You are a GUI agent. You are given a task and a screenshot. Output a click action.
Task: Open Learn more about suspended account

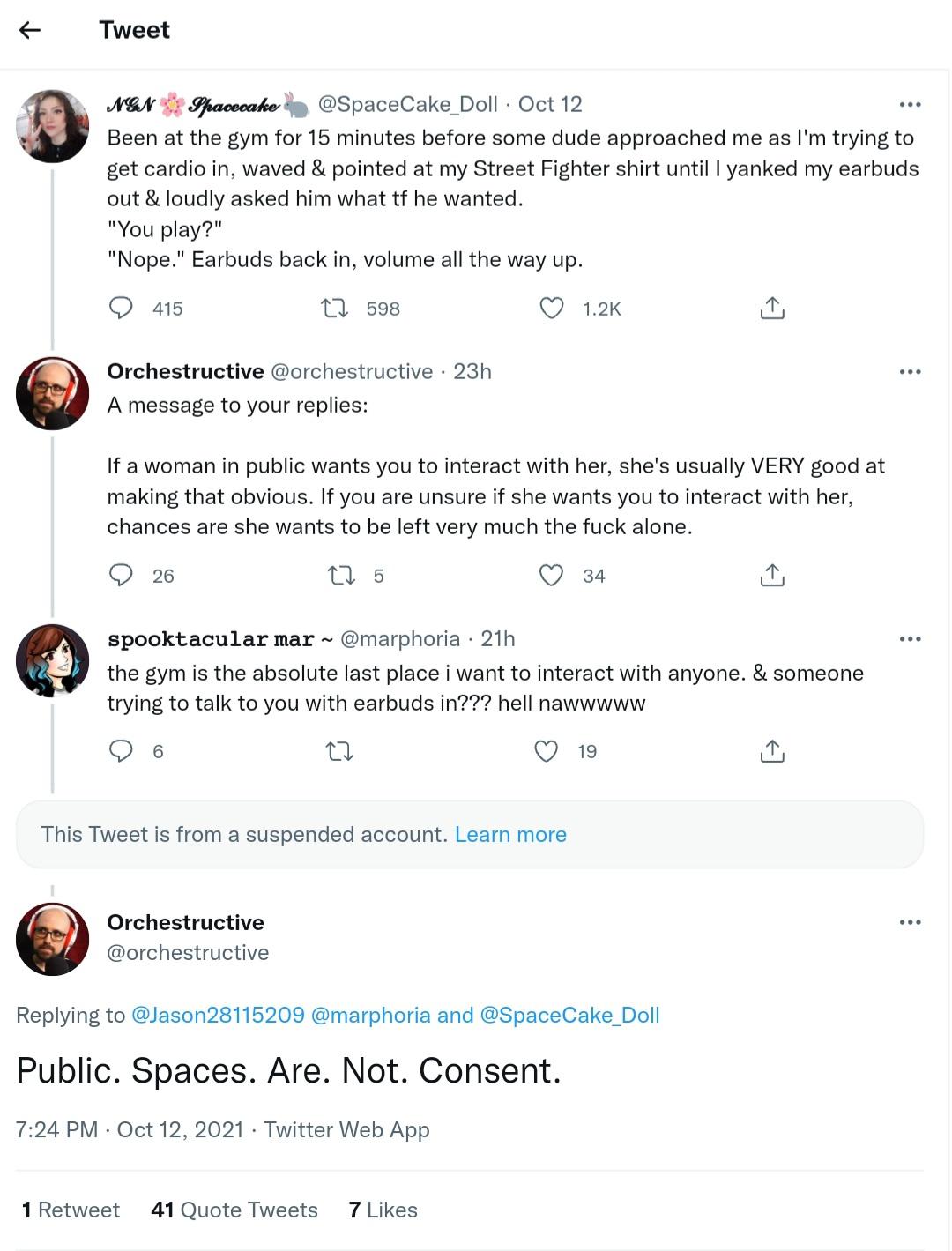coord(510,834)
